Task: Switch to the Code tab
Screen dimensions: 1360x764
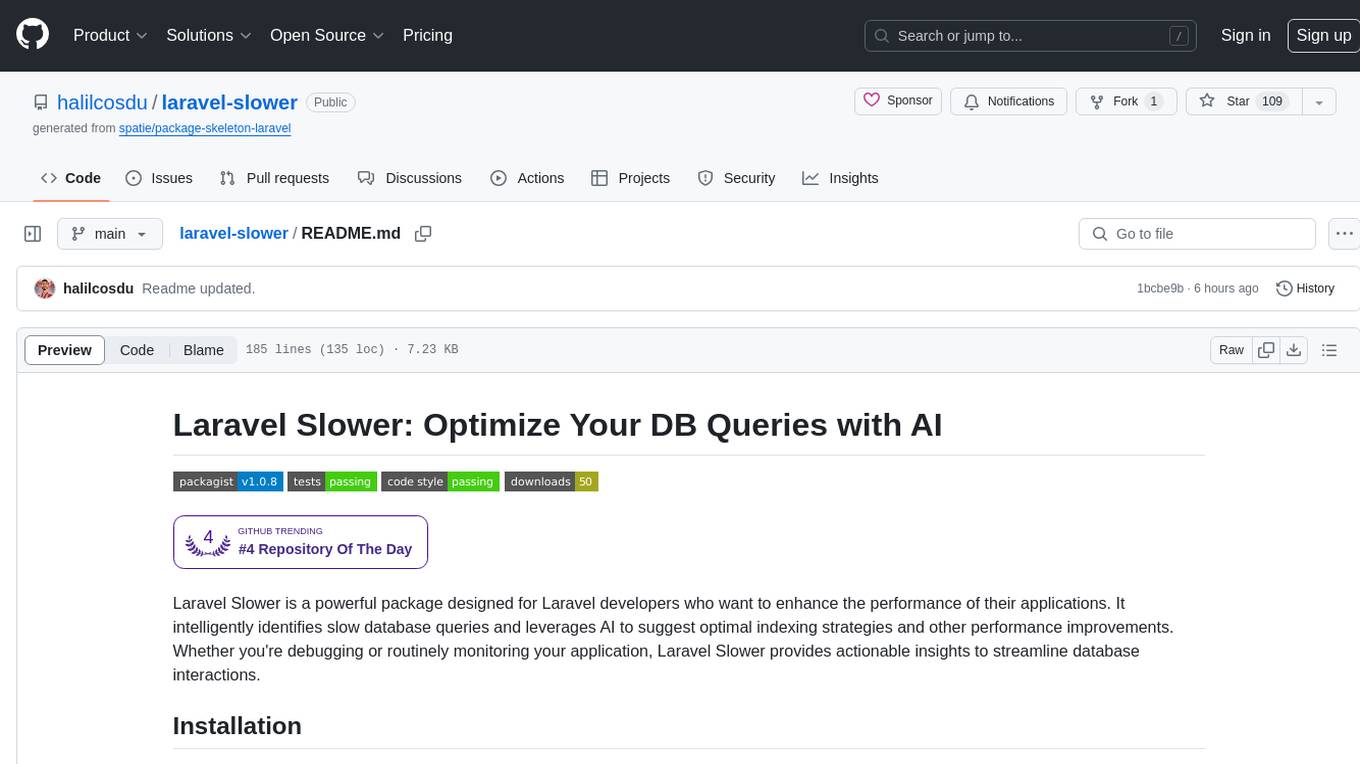Action: [x=71, y=178]
